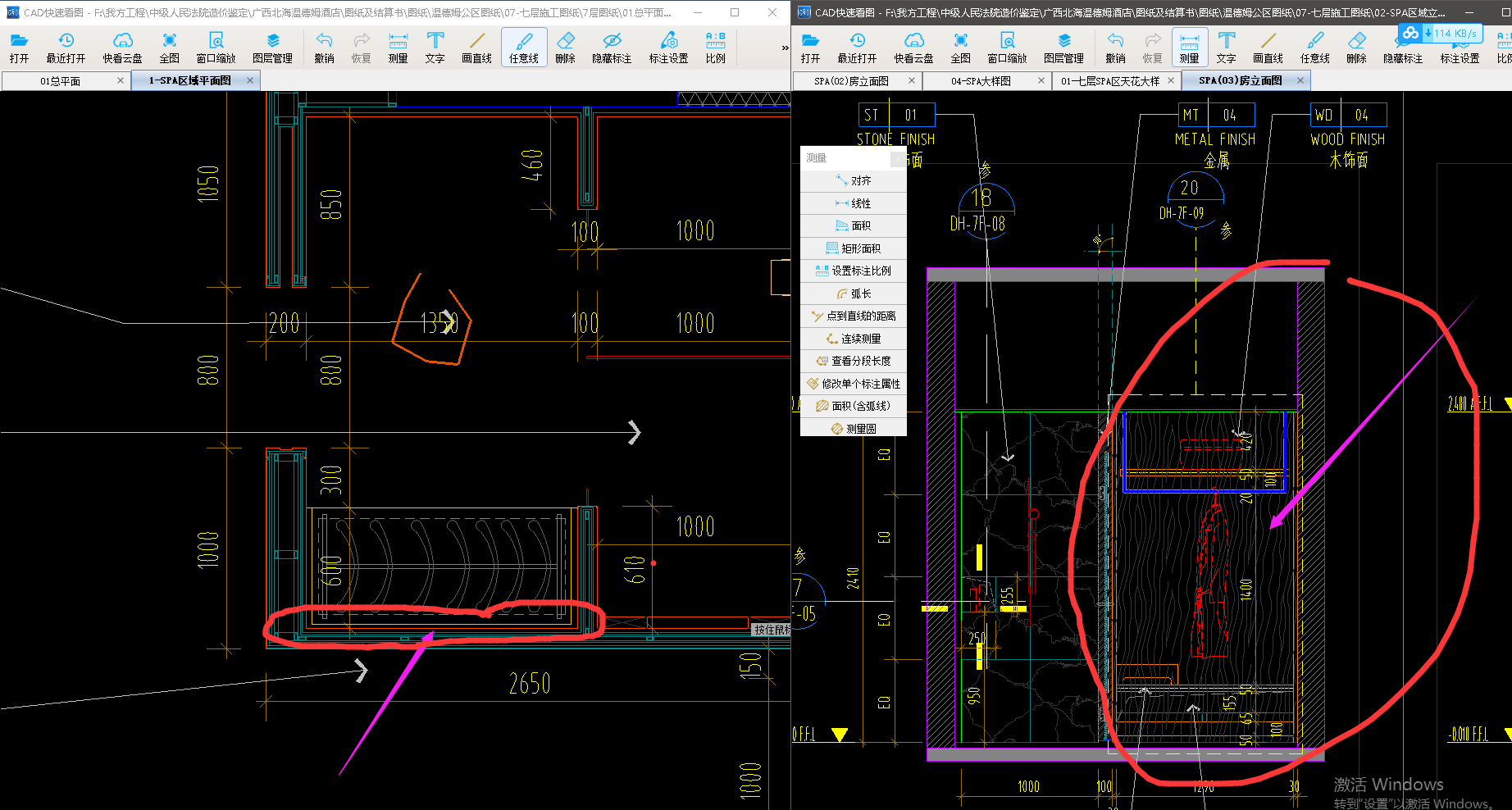The height and width of the screenshot is (810, 1512).
Task: Select 文字 tool in left window
Action: (435, 48)
